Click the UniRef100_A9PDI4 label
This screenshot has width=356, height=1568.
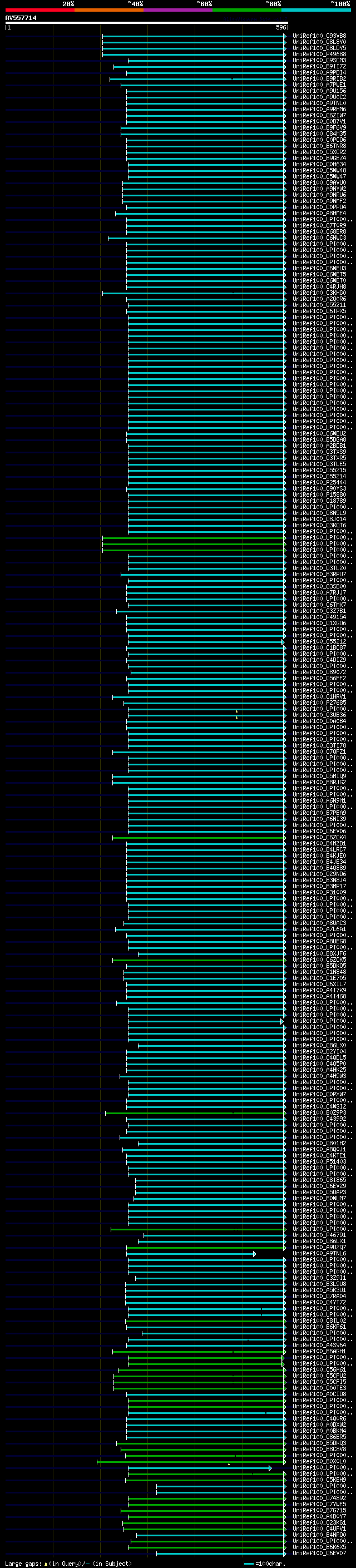(x=319, y=72)
